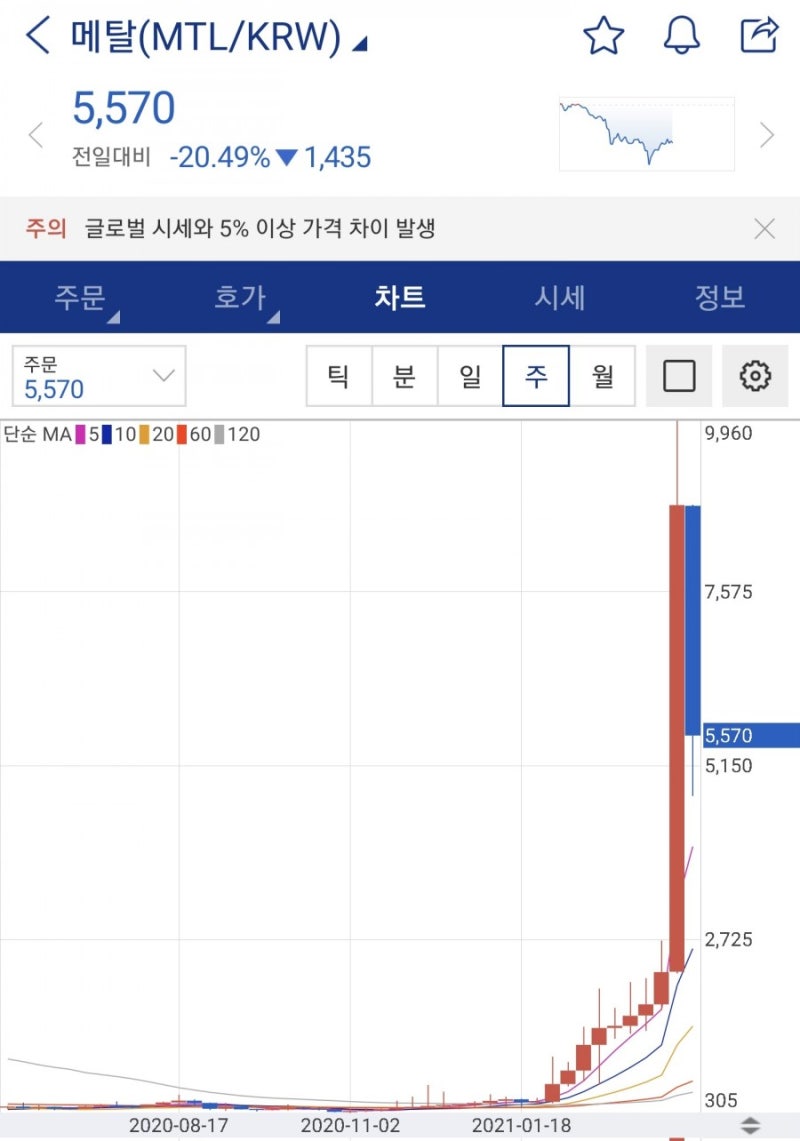Switch chart to 월 monthly interval

604,375
